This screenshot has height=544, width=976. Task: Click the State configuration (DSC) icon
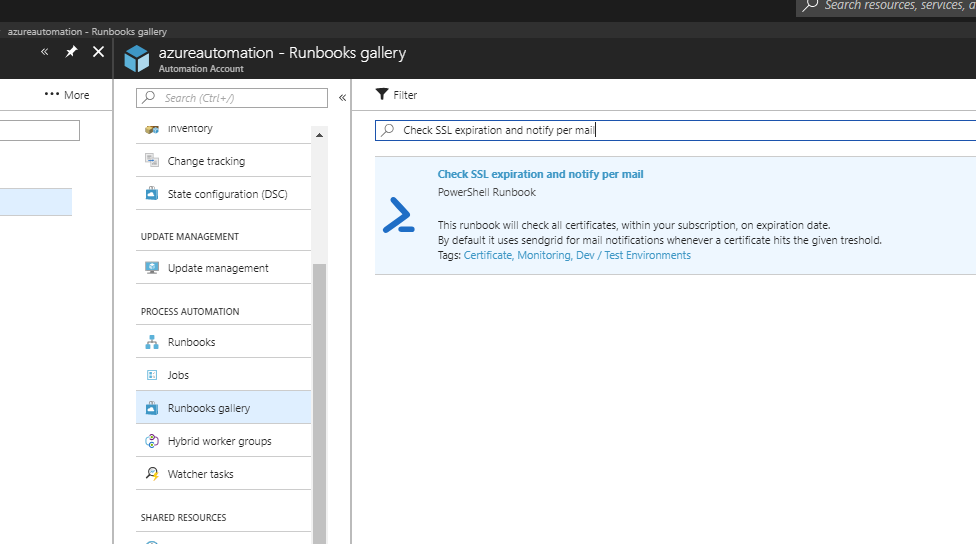152,194
